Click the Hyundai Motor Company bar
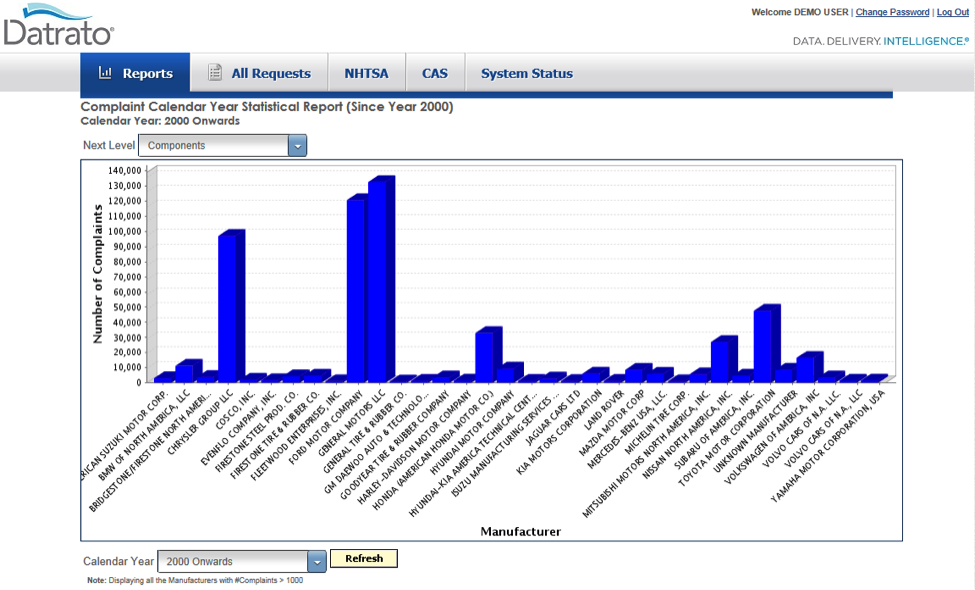 pyautogui.click(x=509, y=372)
